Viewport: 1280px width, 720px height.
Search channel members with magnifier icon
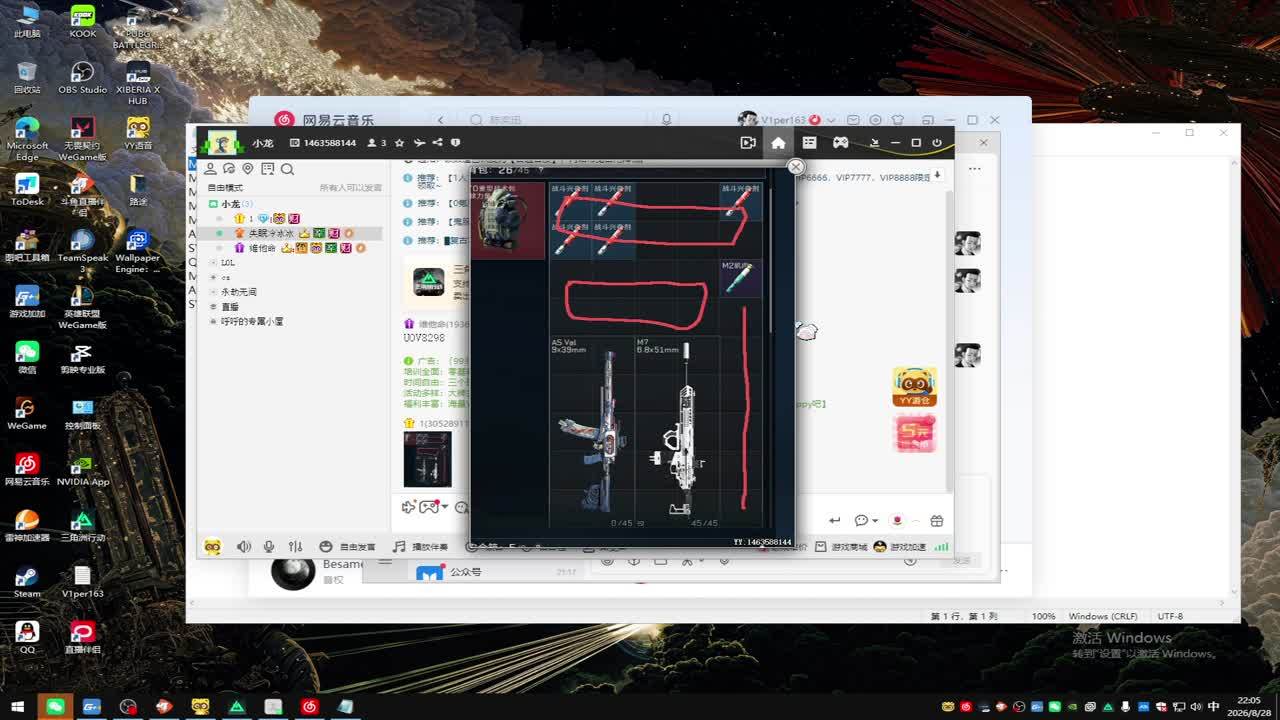287,169
